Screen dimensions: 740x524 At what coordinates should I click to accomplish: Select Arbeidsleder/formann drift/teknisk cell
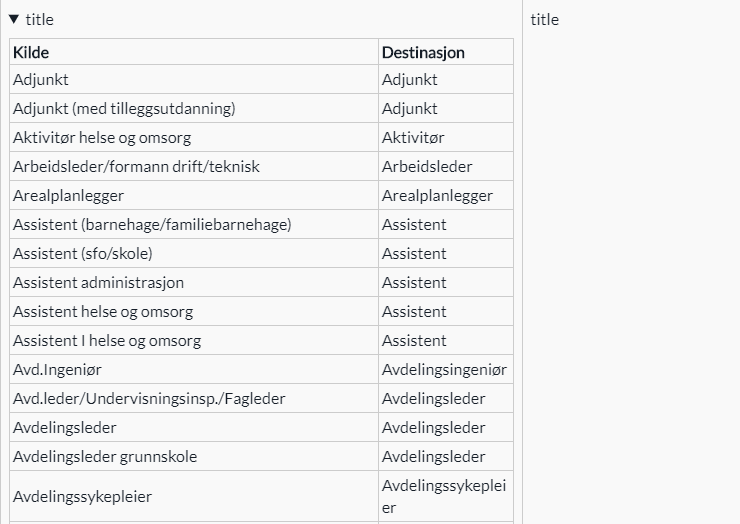pyautogui.click(x=136, y=167)
